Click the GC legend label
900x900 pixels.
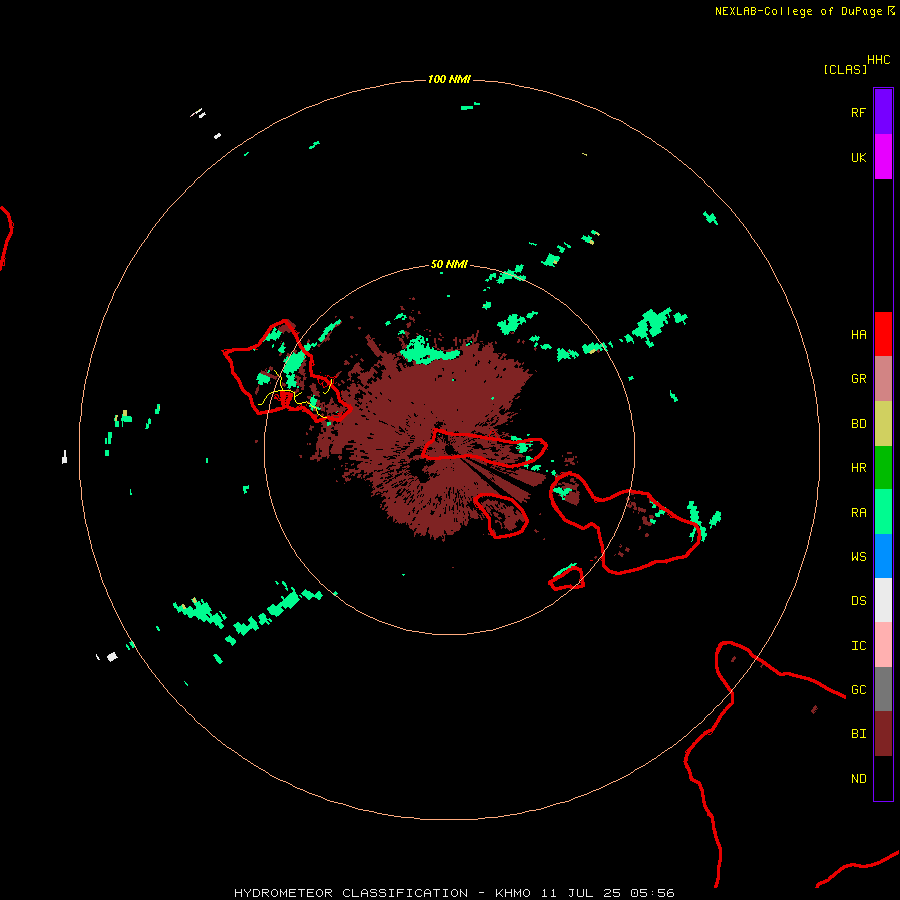coord(858,689)
